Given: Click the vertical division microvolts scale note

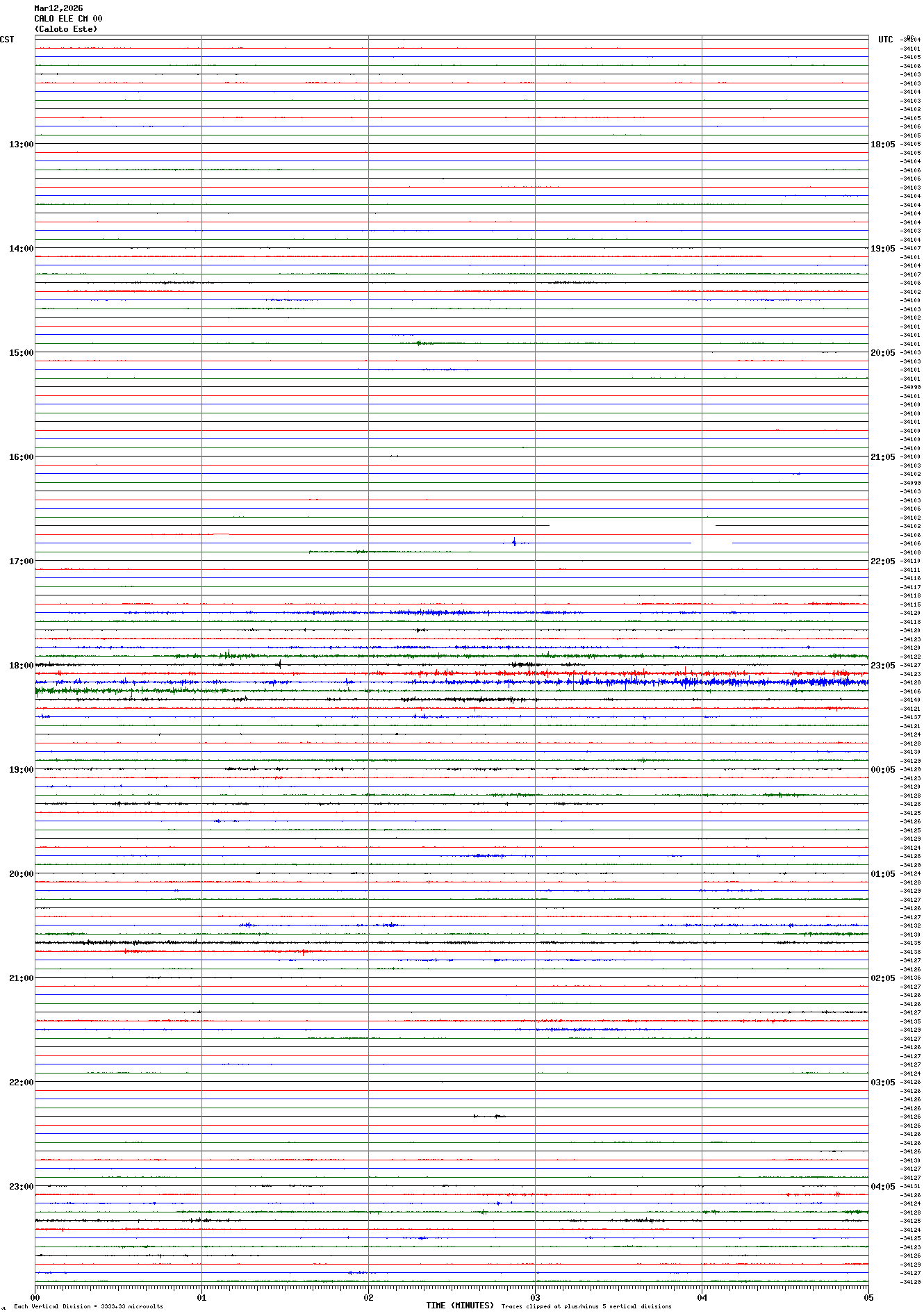Looking at the screenshot, I should click(x=88, y=1306).
